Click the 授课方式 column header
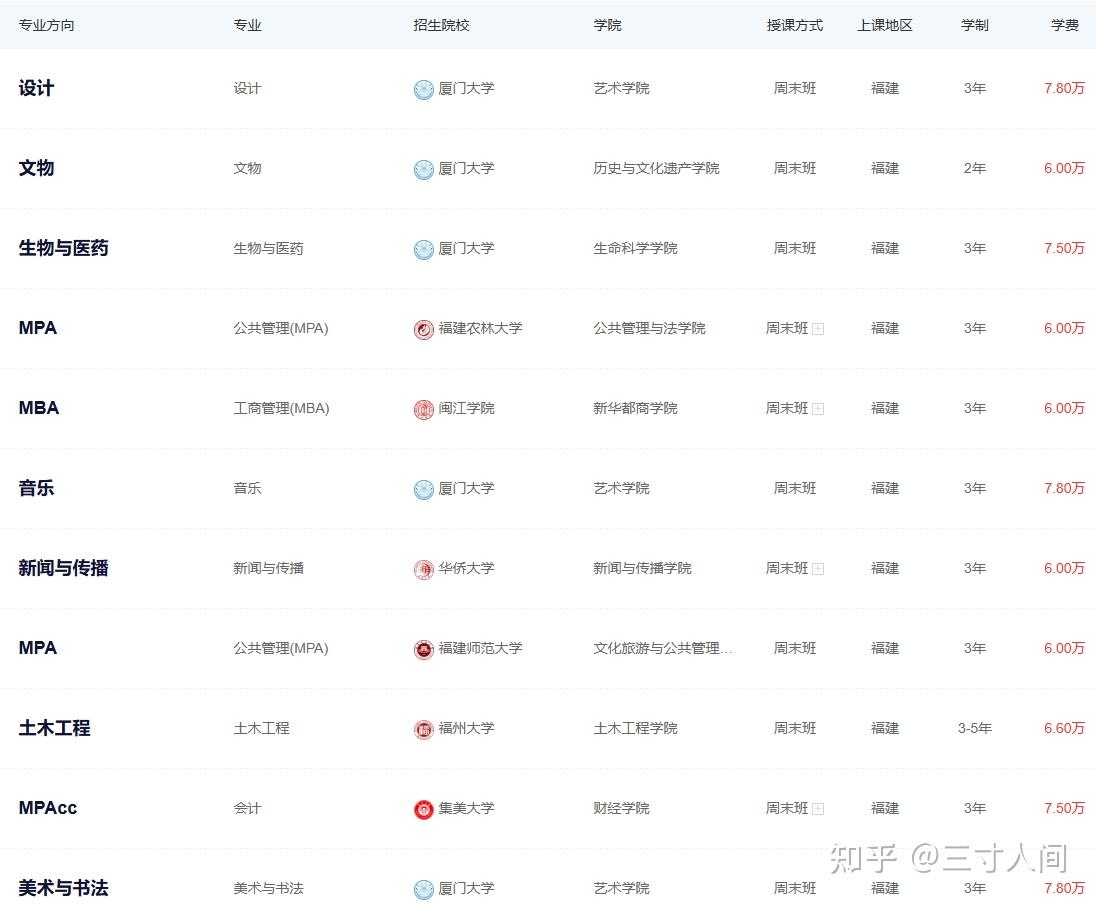Viewport: 1096px width, 904px height. point(795,25)
